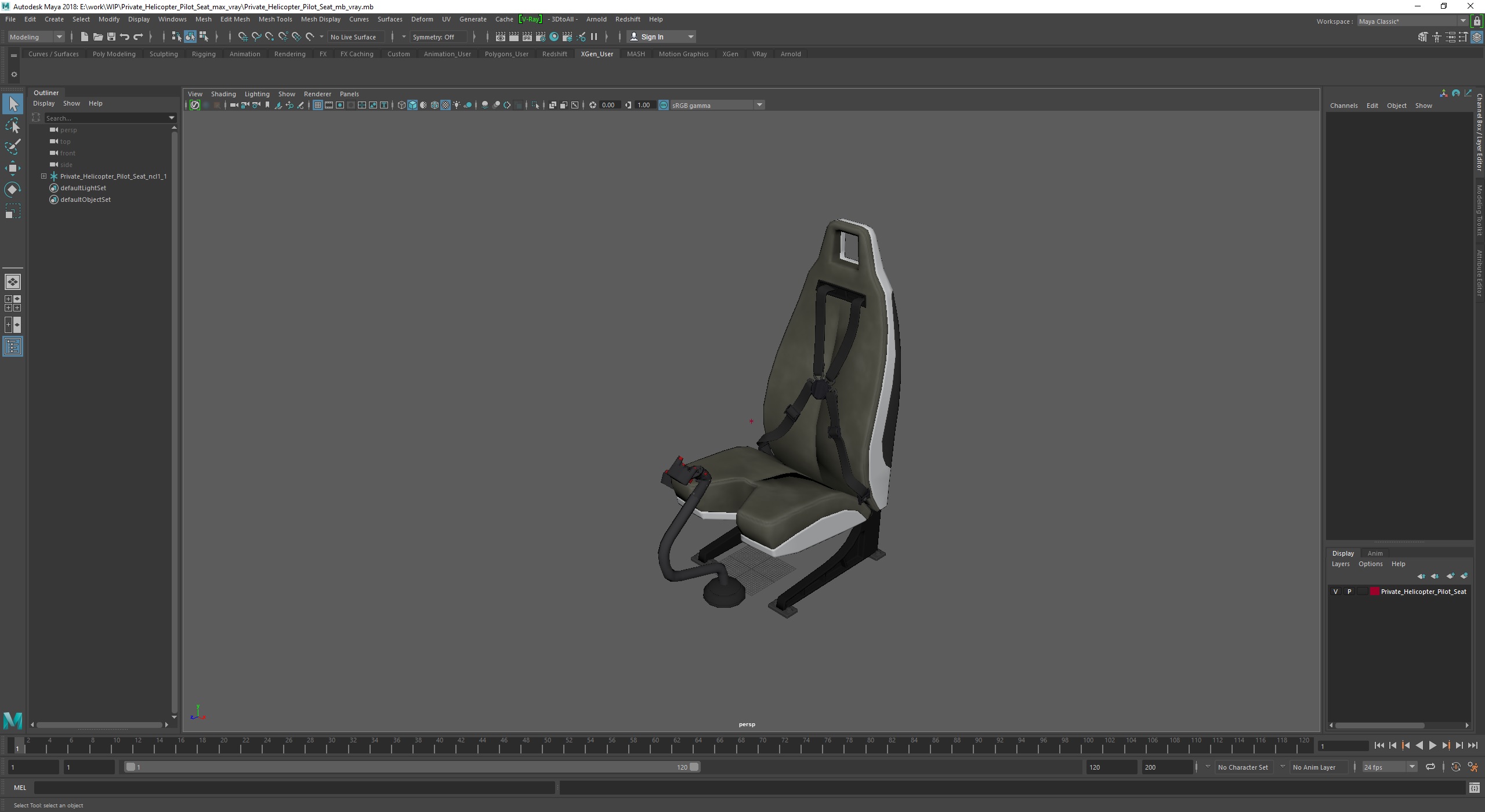Viewport: 1485px width, 812px height.
Task: Toggle smooth shade all in viewport
Action: coord(412,105)
